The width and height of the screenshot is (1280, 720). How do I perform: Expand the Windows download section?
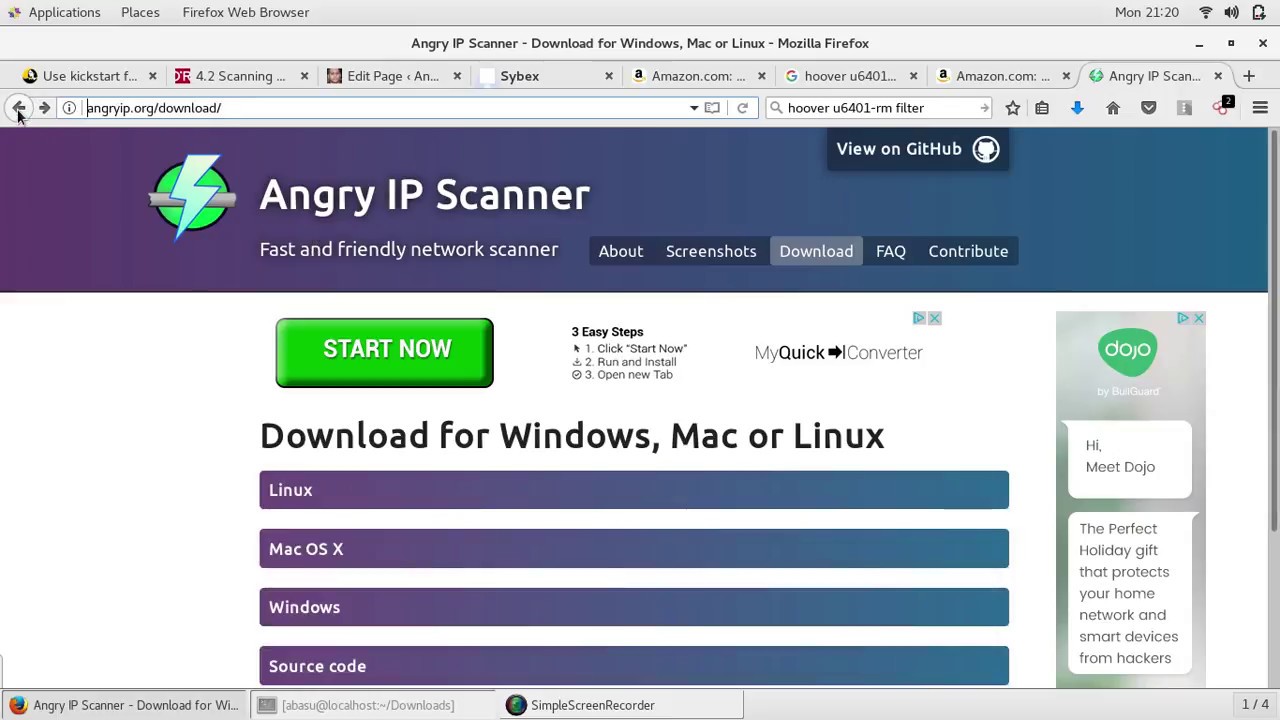pos(634,607)
